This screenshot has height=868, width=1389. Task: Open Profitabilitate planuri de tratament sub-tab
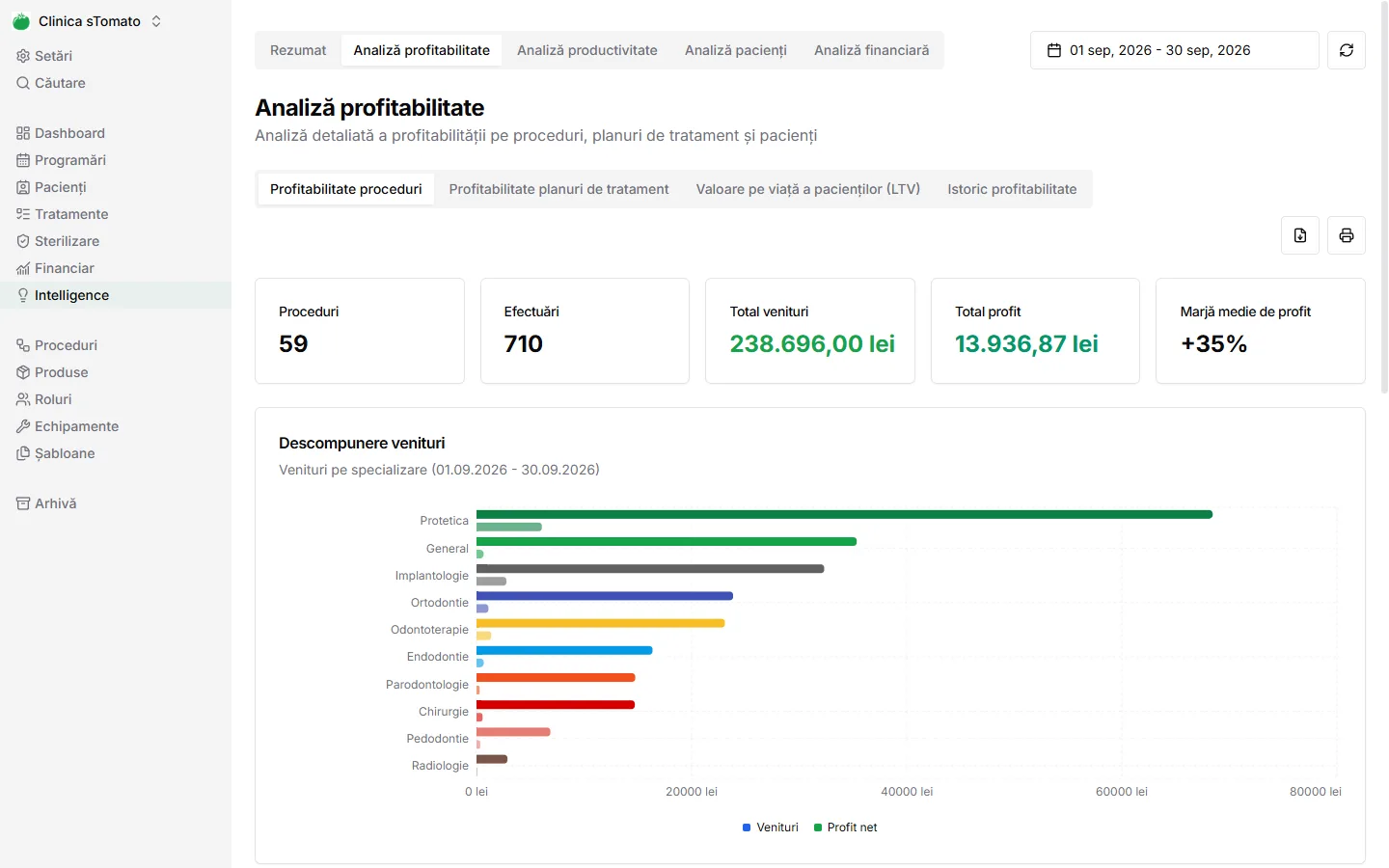(558, 189)
